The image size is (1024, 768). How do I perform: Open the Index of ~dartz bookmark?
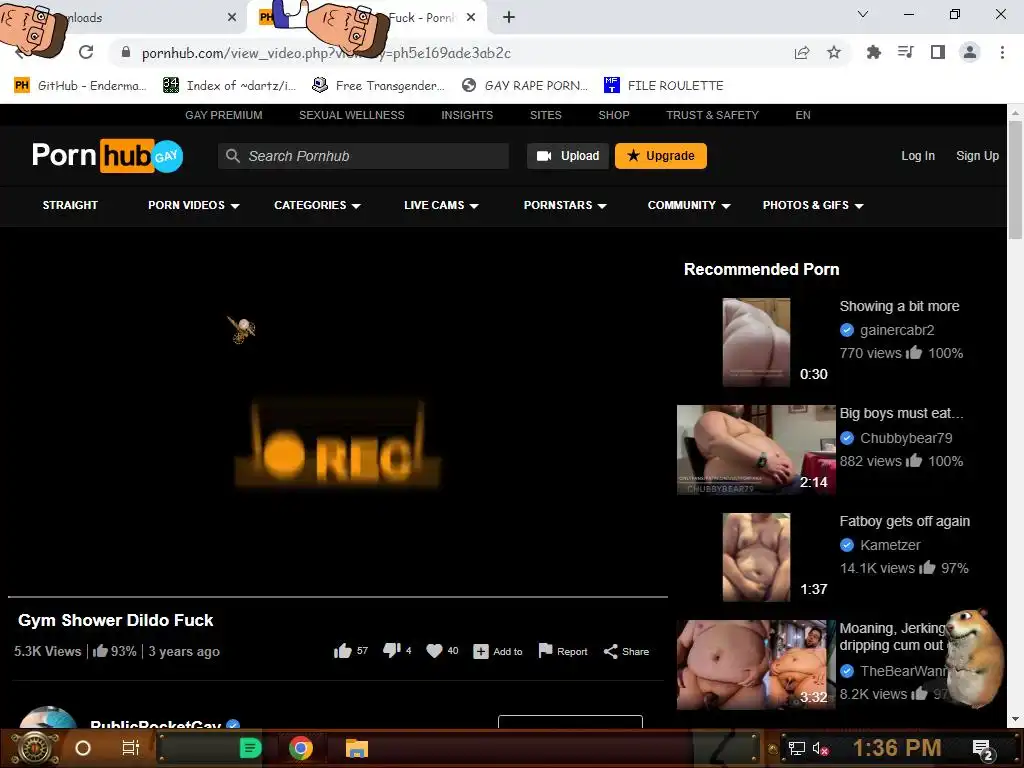click(229, 86)
